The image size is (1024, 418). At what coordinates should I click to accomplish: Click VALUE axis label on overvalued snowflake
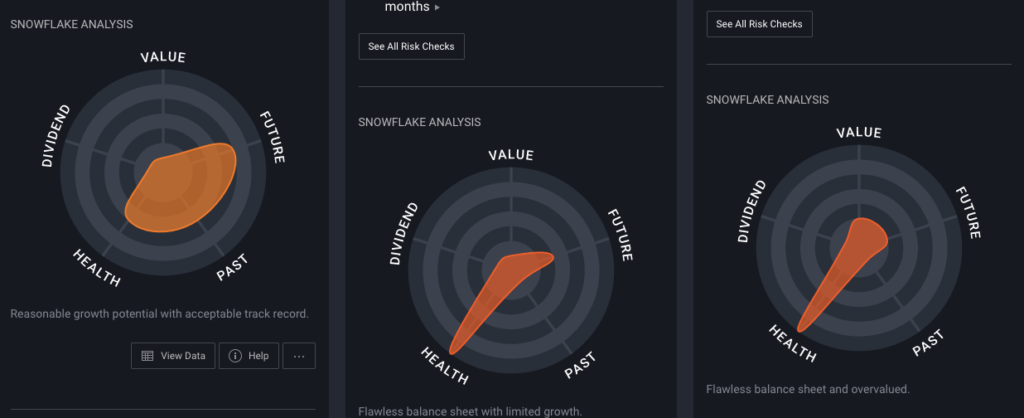(x=859, y=132)
